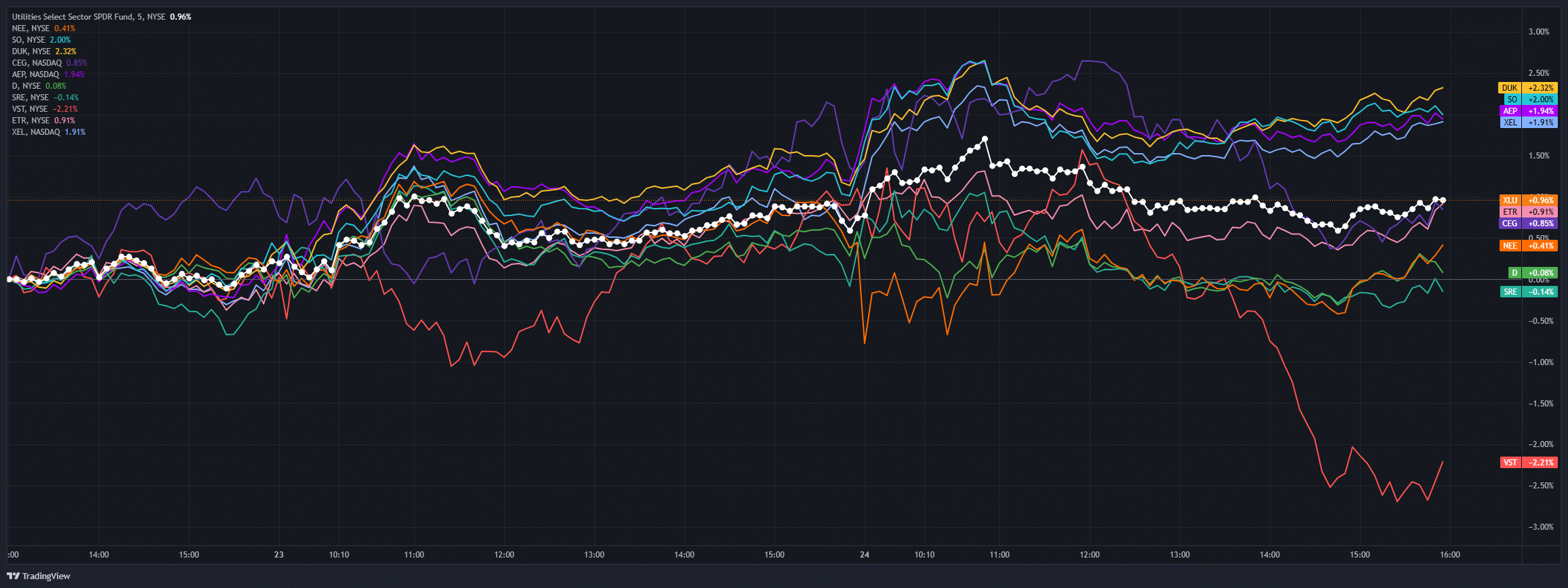
Task: Select the DUK price label tag
Action: pos(1528,88)
